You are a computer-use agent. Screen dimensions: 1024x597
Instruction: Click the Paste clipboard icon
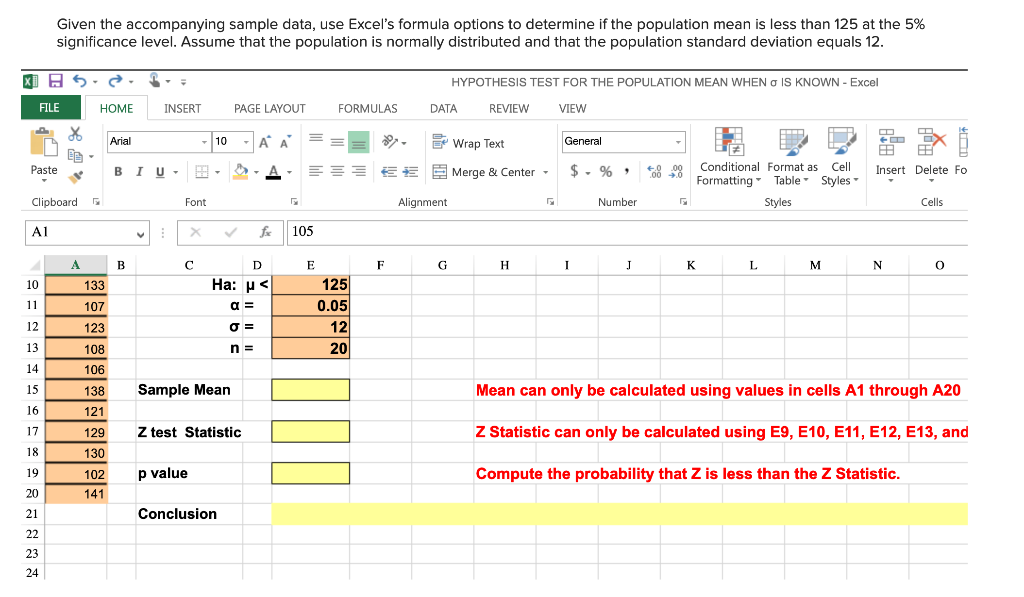pyautogui.click(x=44, y=142)
